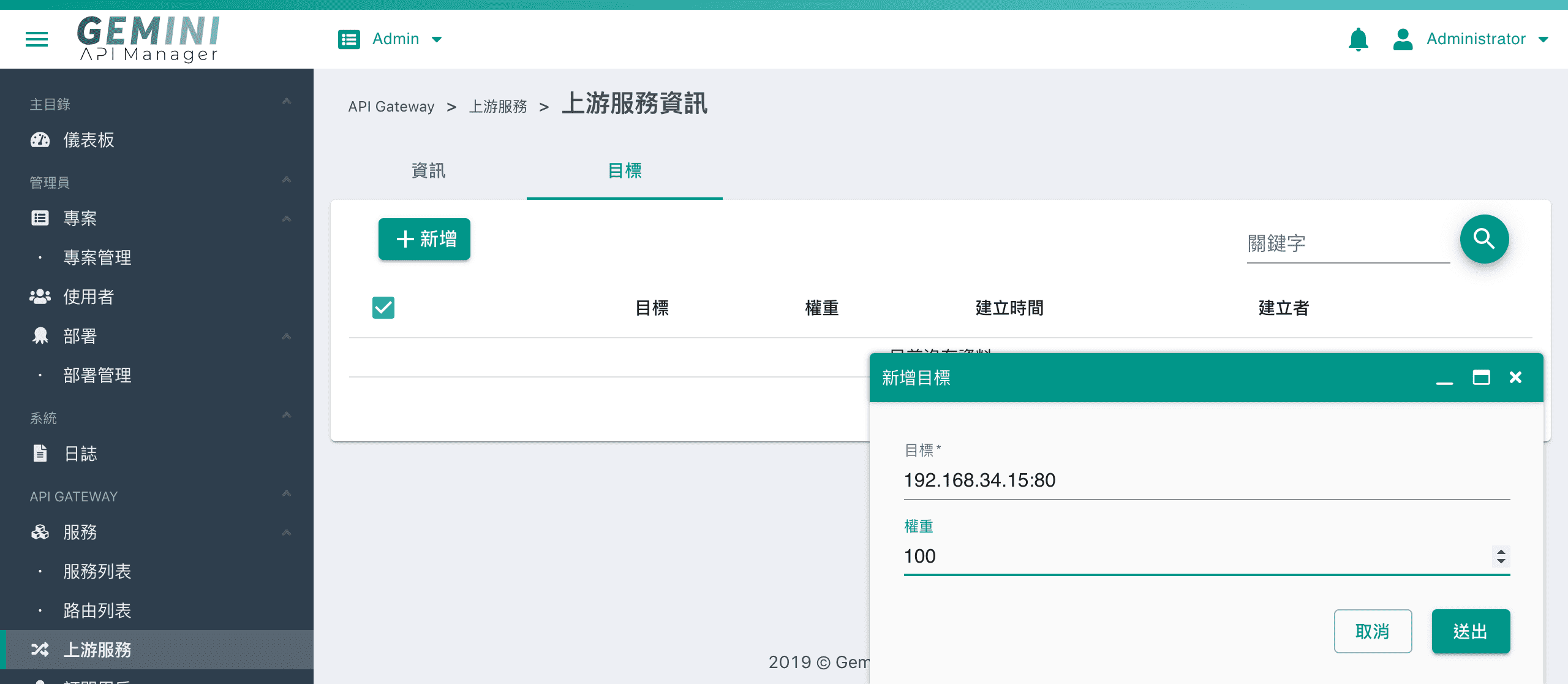Select the 目標 tab
Viewport: 1568px width, 684px height.
pyautogui.click(x=625, y=171)
